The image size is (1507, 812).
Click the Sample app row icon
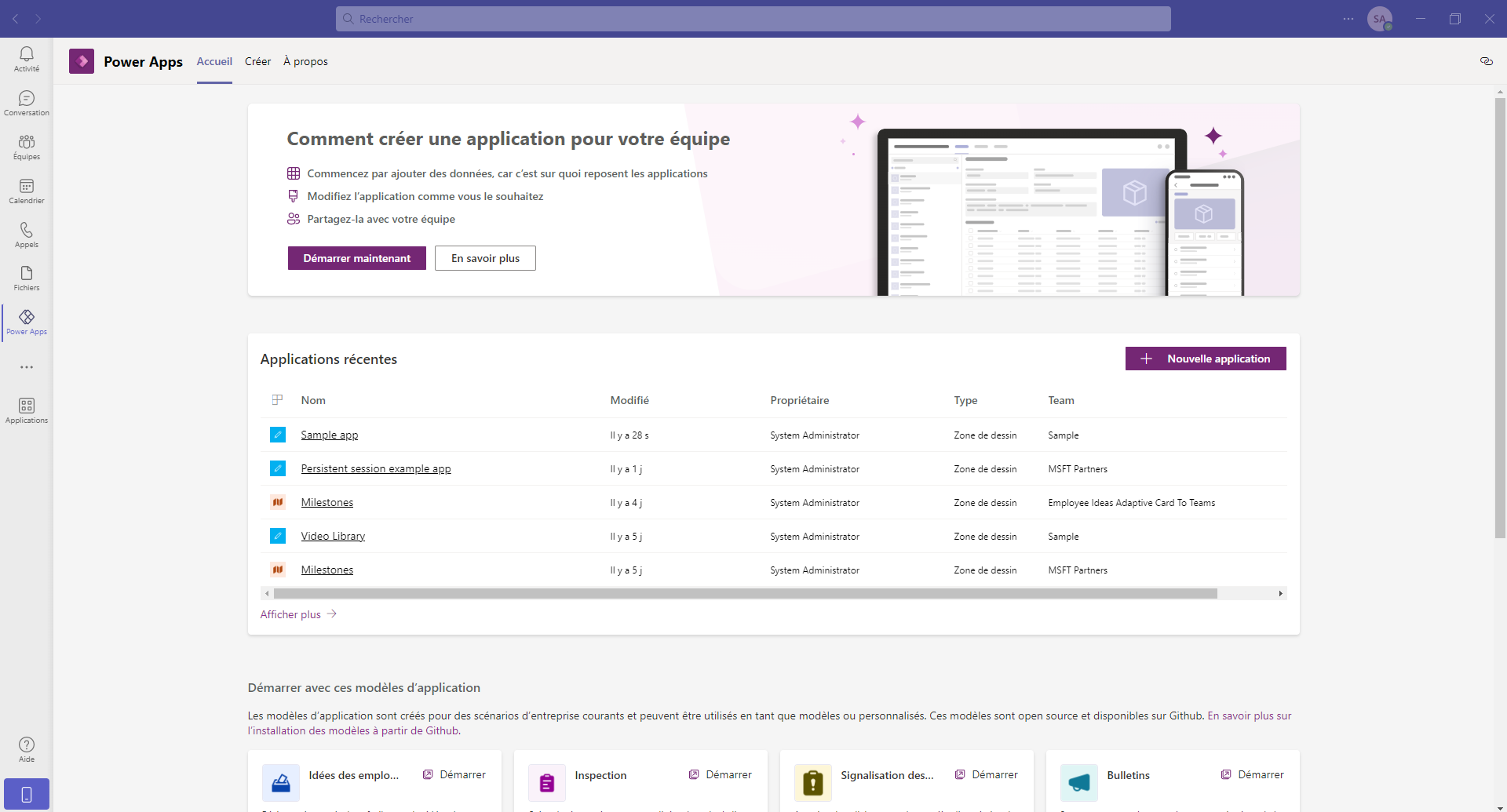[x=278, y=435]
